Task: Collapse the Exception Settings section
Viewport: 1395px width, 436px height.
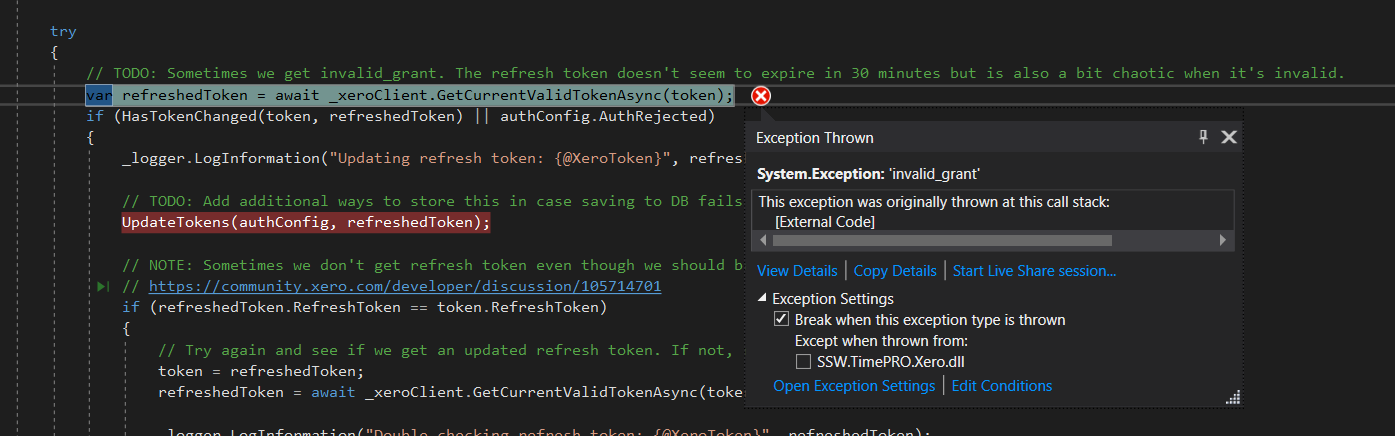Action: pos(764,298)
